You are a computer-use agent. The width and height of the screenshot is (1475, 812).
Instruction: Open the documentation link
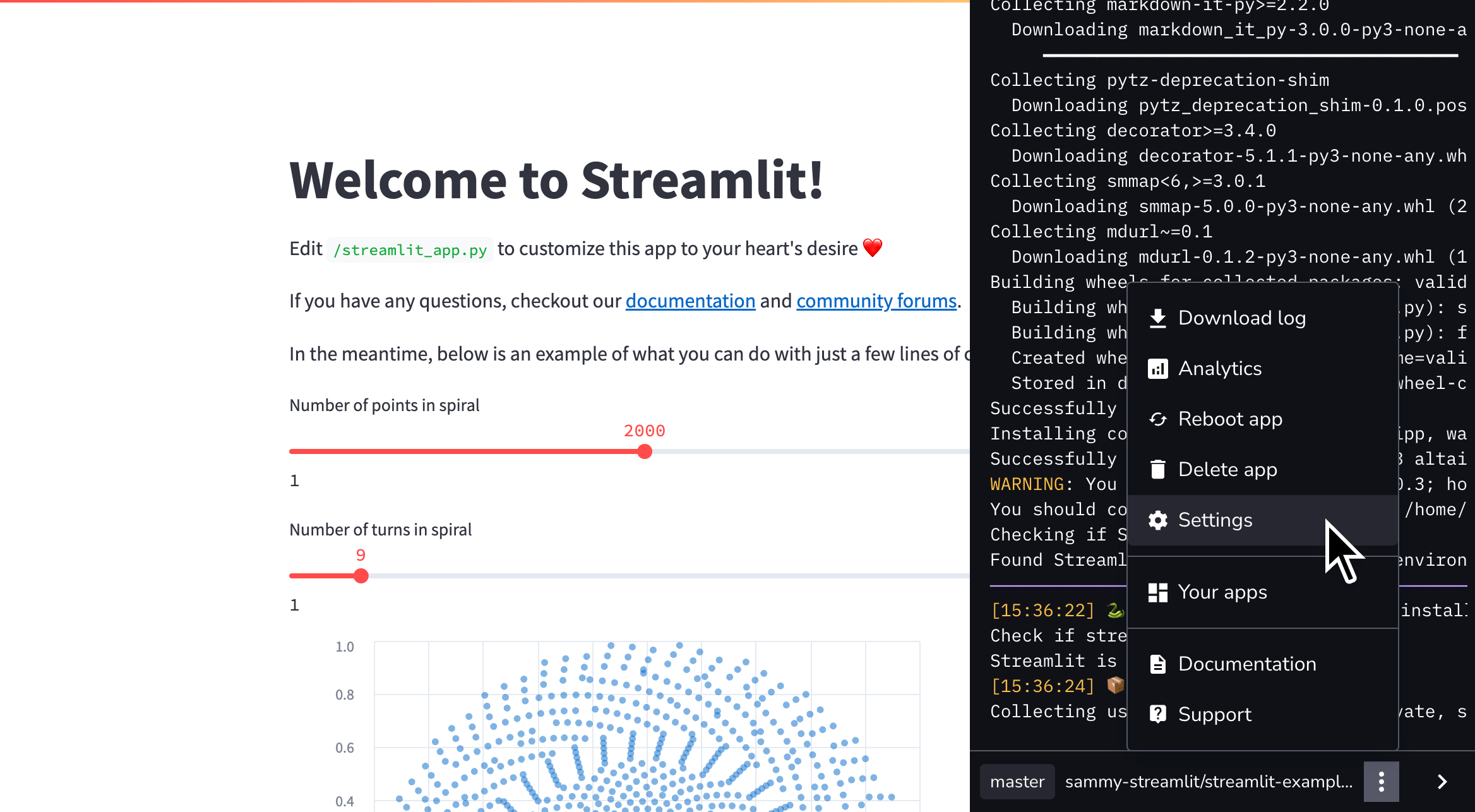pyautogui.click(x=690, y=301)
